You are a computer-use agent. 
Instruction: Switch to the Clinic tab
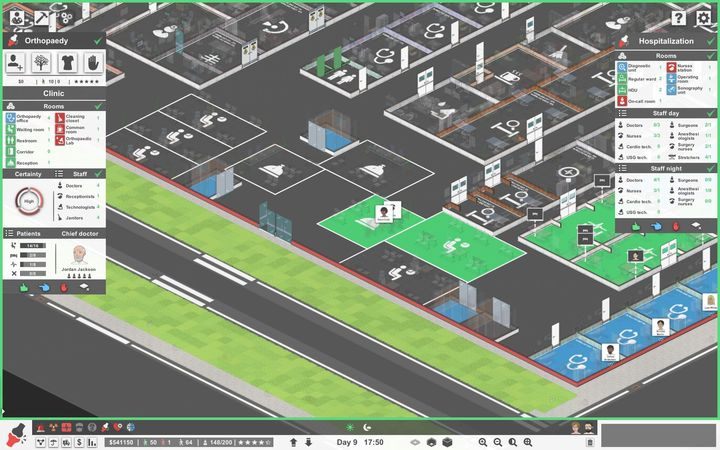pos(54,92)
